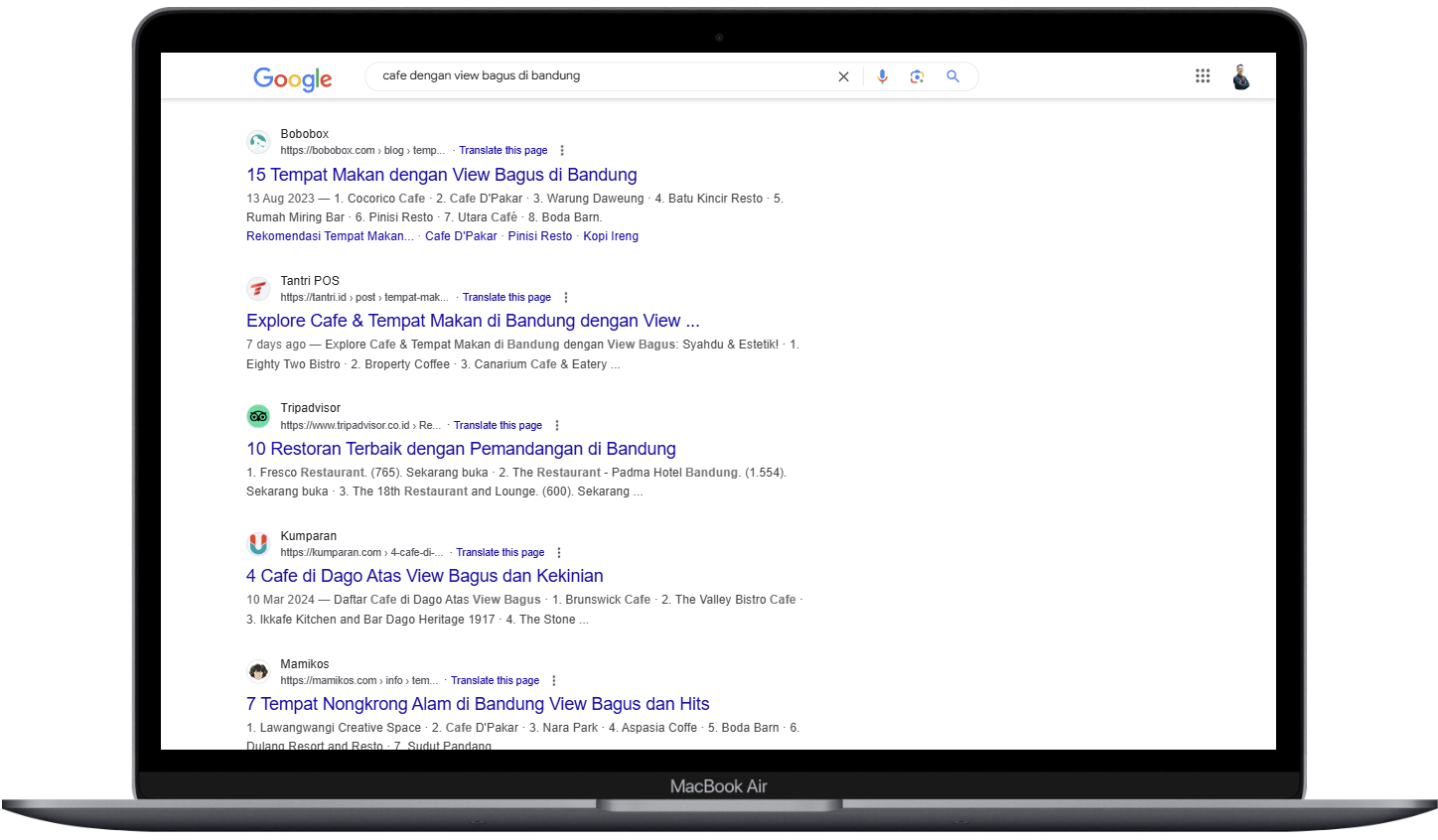Open 'Rekomendasi Tempat Makan...' sitelink
The image size is (1438, 840).
coord(330,236)
